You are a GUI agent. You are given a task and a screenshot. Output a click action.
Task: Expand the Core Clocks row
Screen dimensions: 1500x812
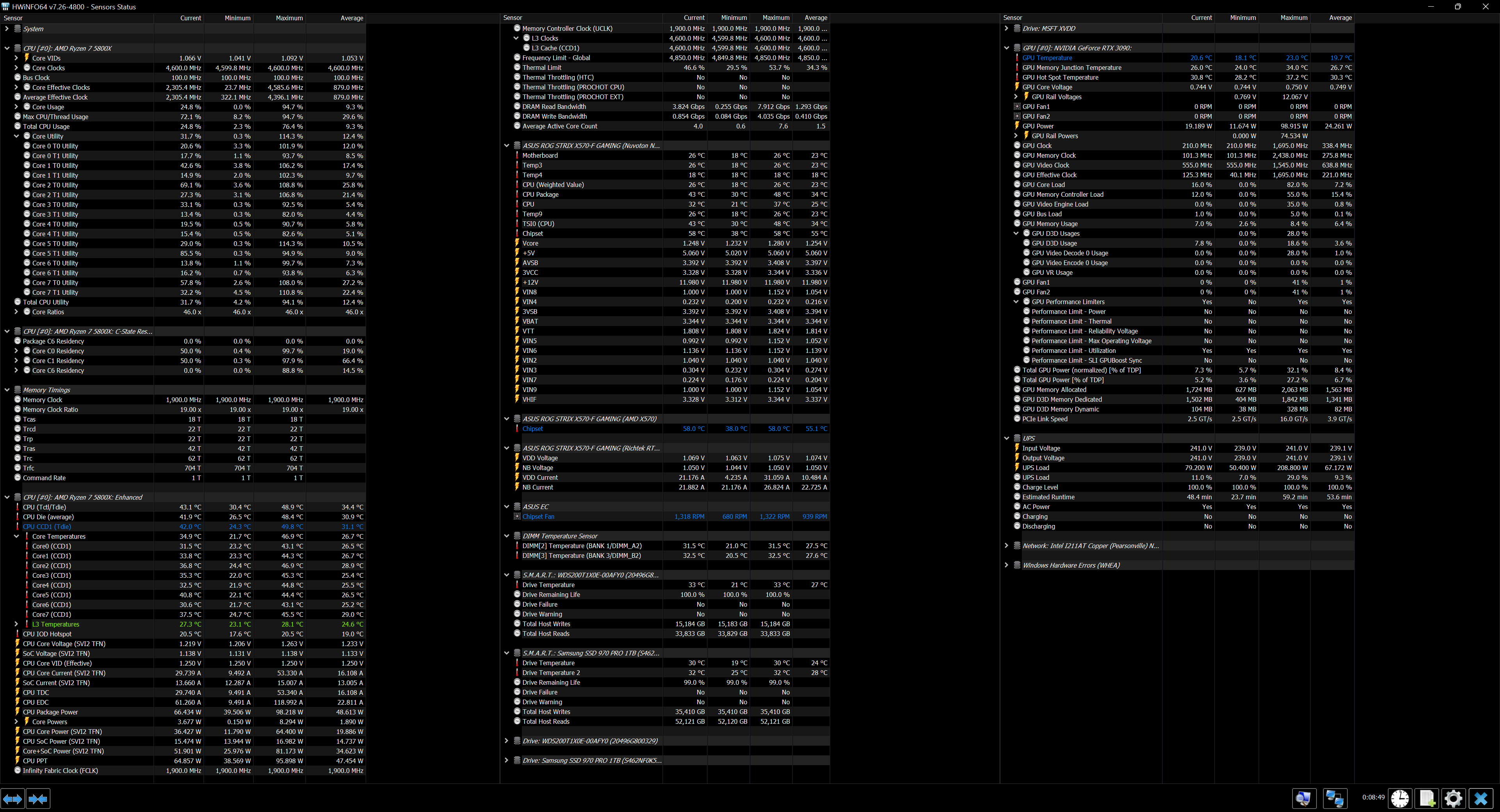[16, 68]
